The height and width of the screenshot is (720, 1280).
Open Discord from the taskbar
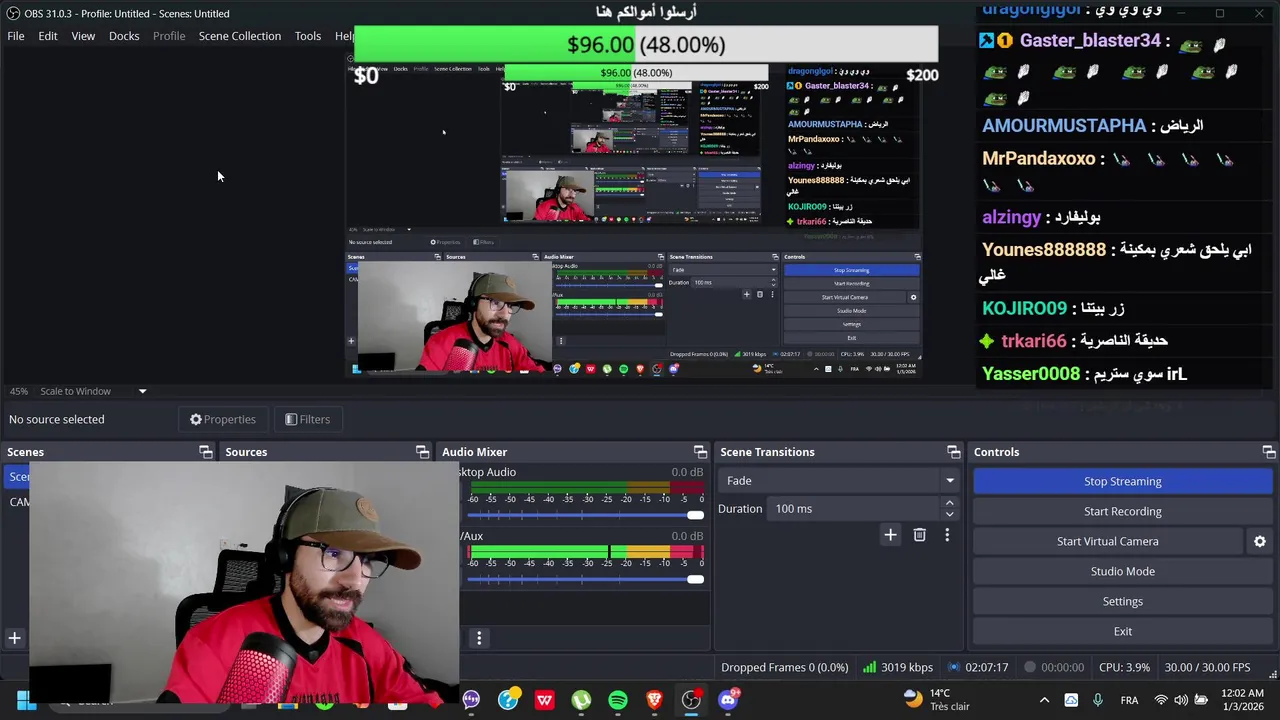[728, 700]
